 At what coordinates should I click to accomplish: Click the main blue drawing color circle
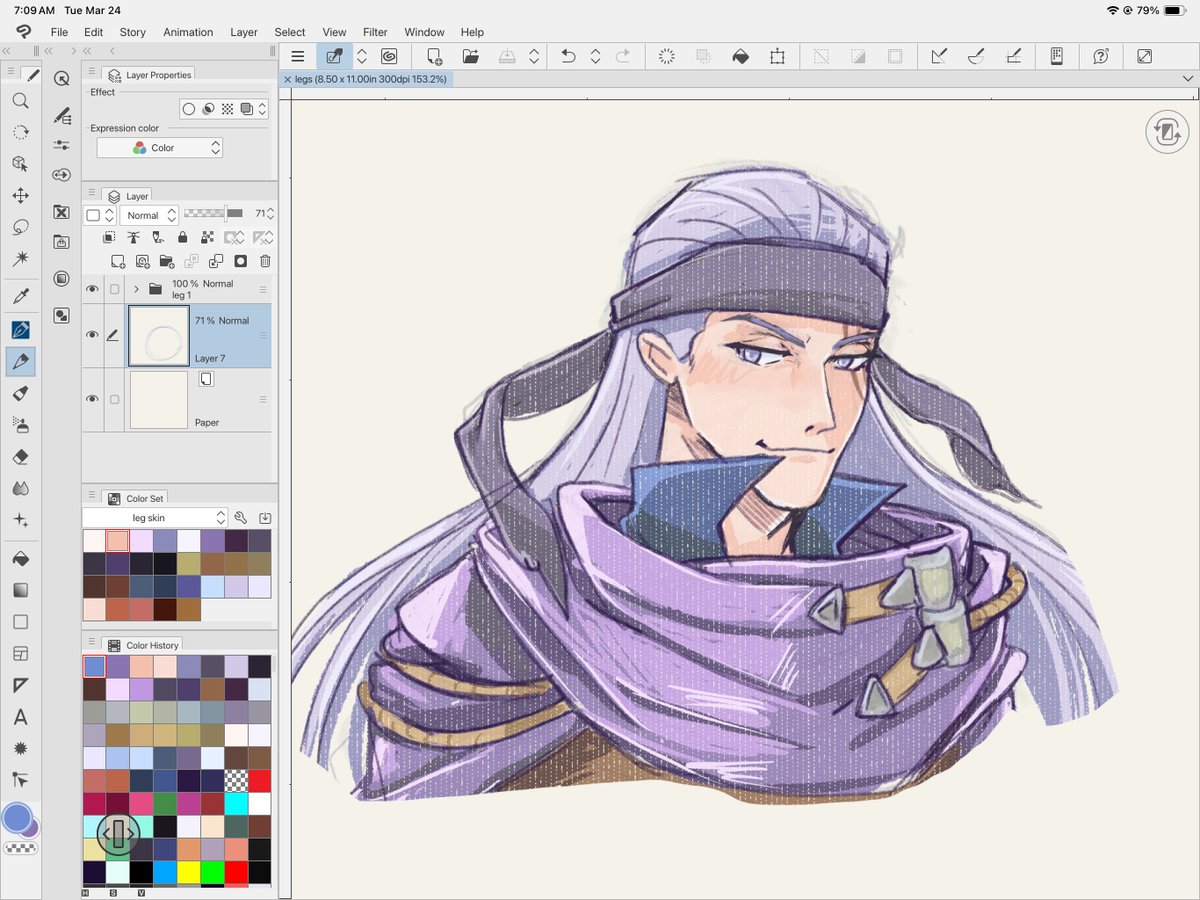[17, 817]
